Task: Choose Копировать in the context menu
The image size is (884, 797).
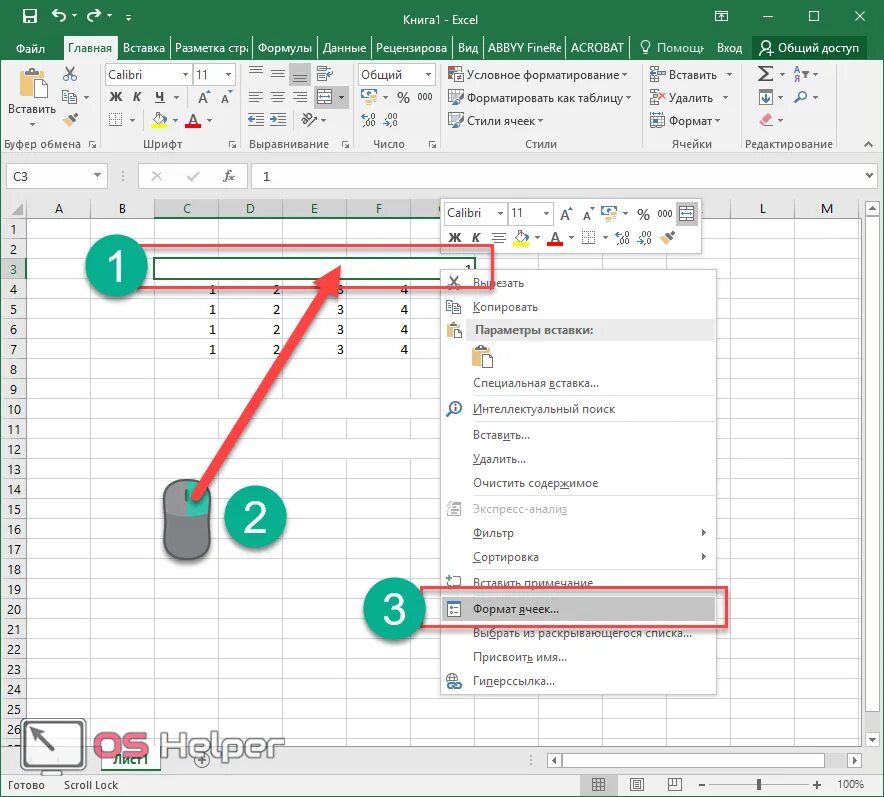Action: (x=578, y=307)
